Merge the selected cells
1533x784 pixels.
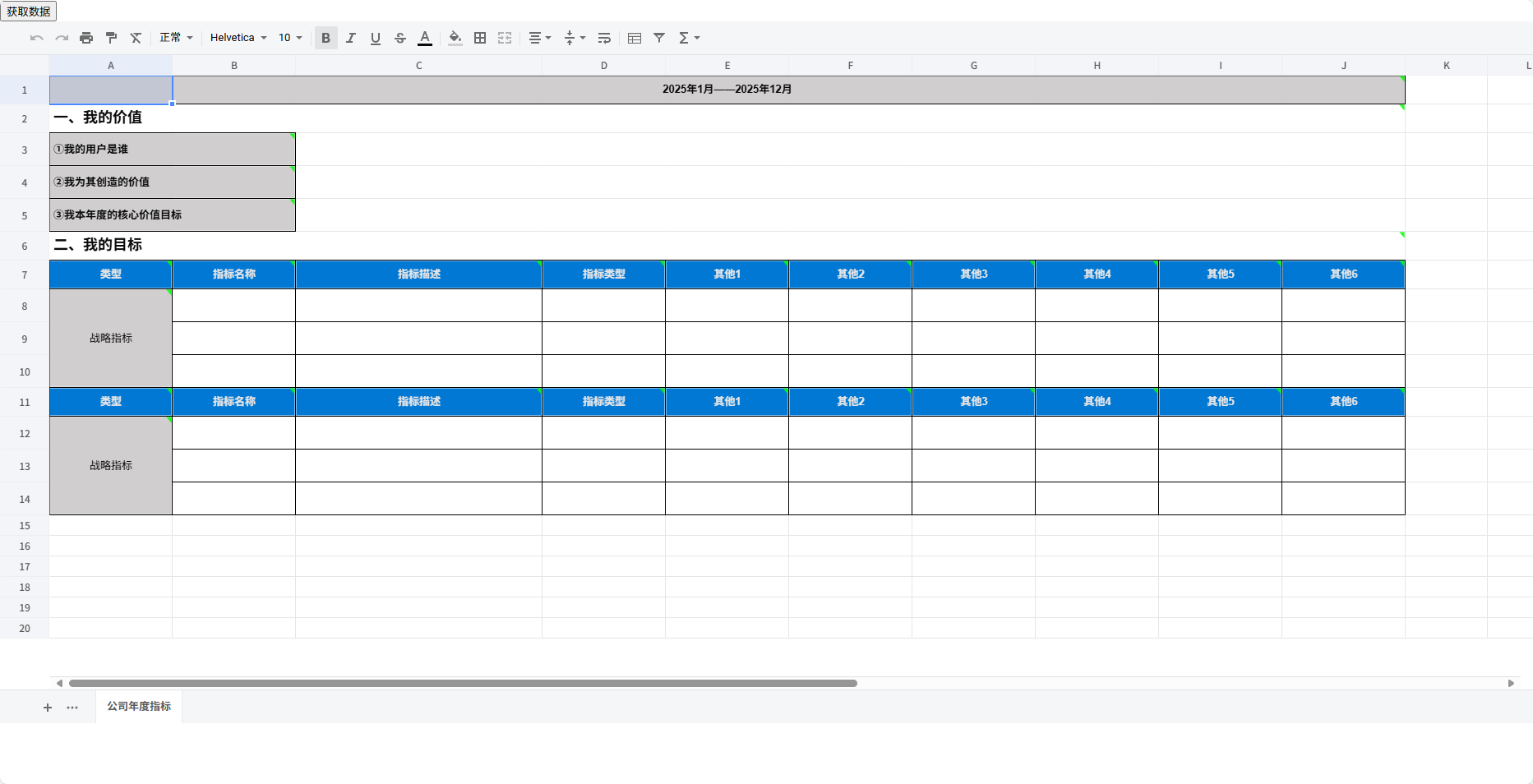504,38
